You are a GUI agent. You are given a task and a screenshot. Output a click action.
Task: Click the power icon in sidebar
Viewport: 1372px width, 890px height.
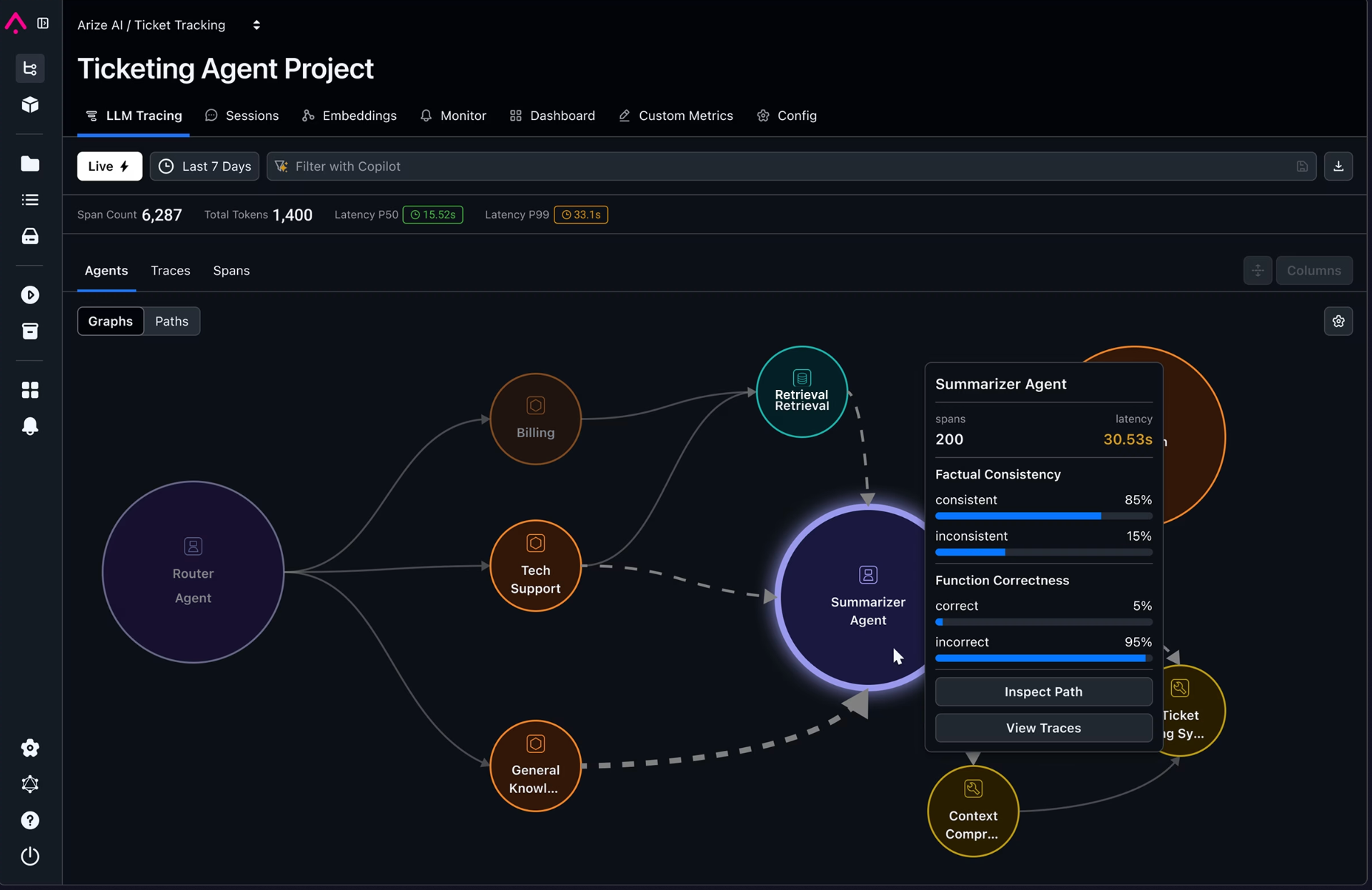(30, 856)
